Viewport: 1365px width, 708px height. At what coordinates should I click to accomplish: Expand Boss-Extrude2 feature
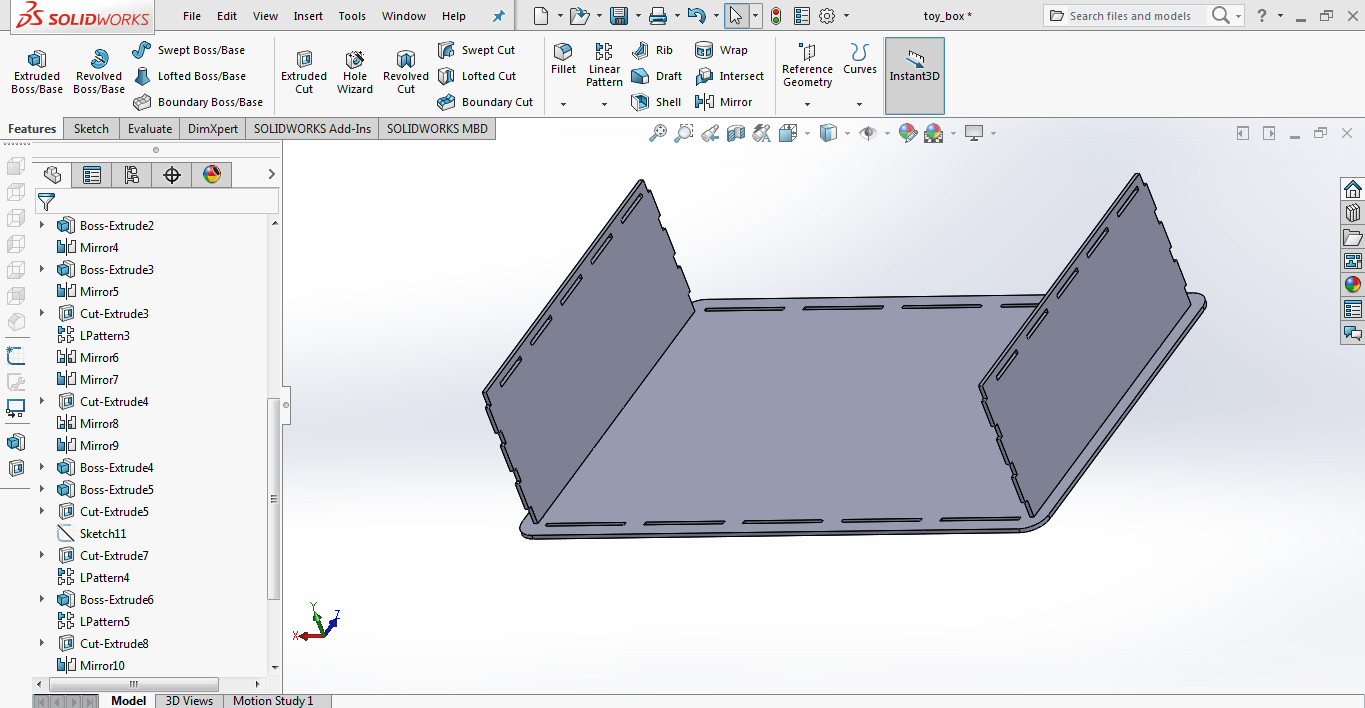[x=42, y=226]
